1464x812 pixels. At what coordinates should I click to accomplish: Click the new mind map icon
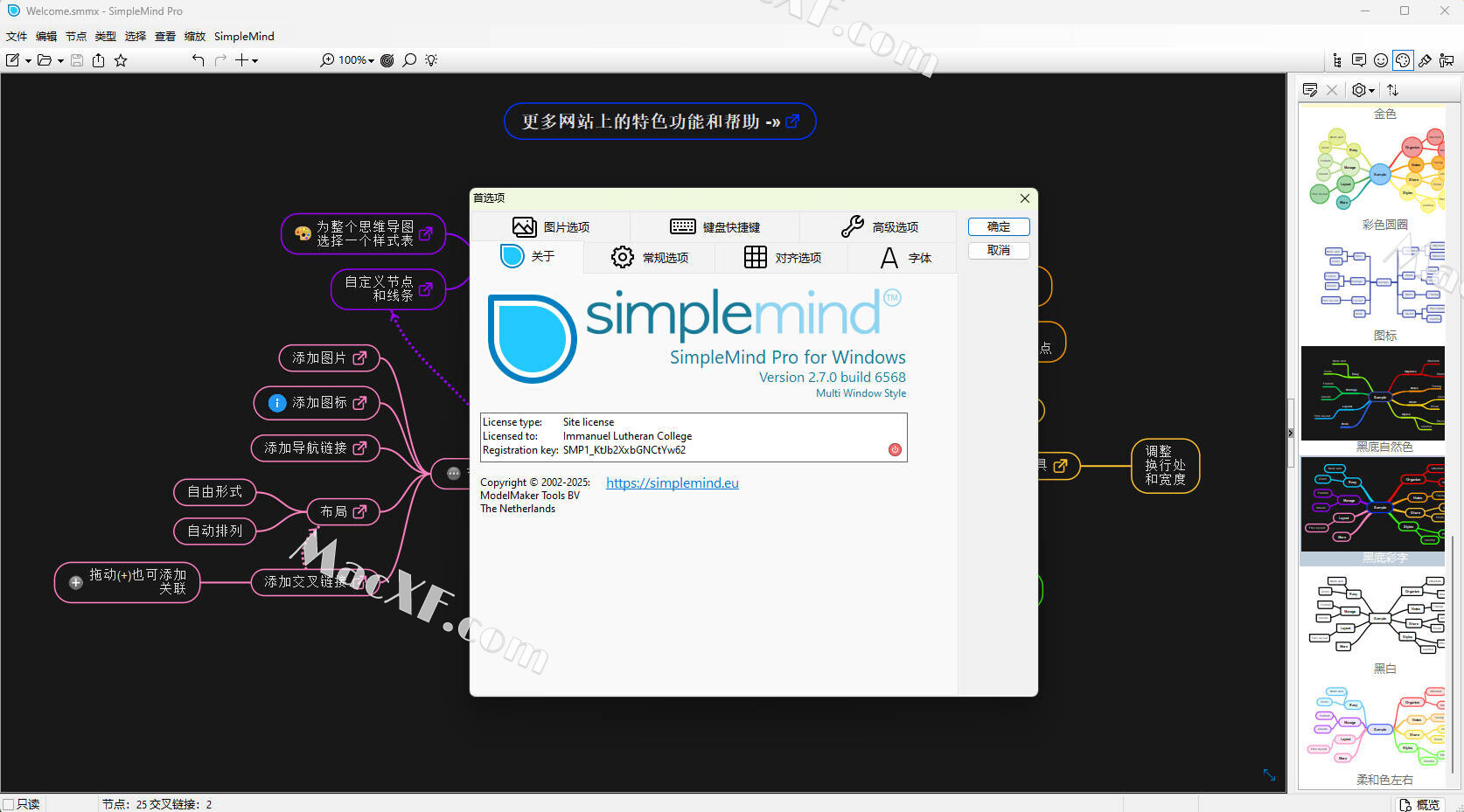click(13, 60)
